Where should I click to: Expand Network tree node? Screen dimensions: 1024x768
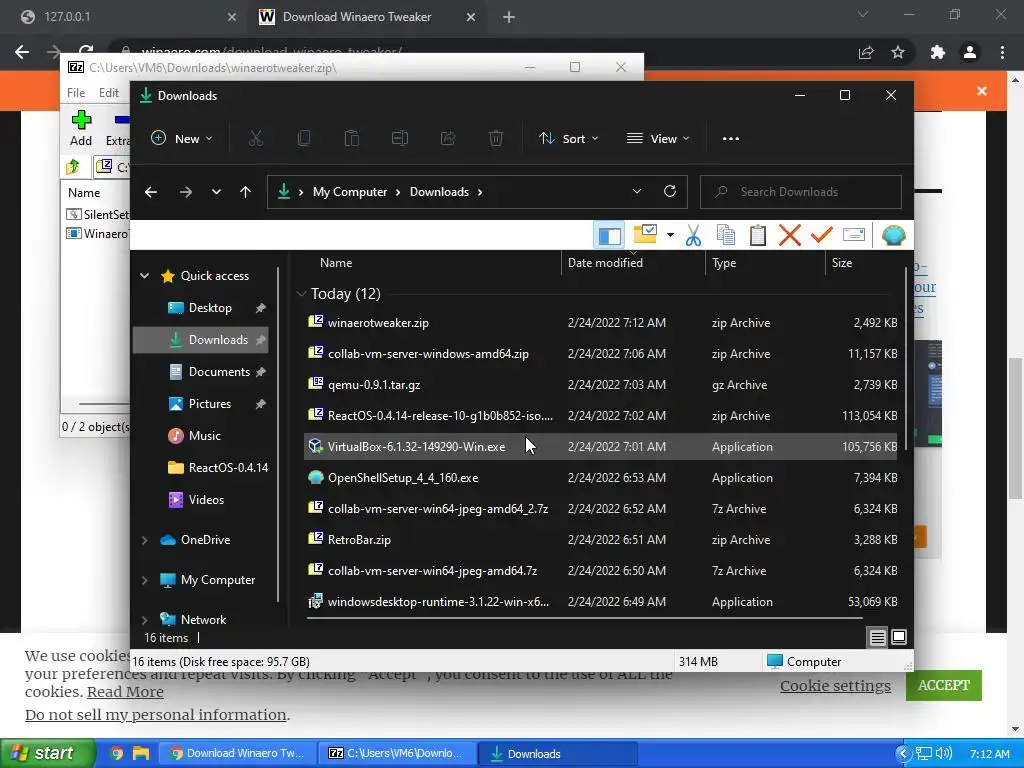pyautogui.click(x=144, y=620)
